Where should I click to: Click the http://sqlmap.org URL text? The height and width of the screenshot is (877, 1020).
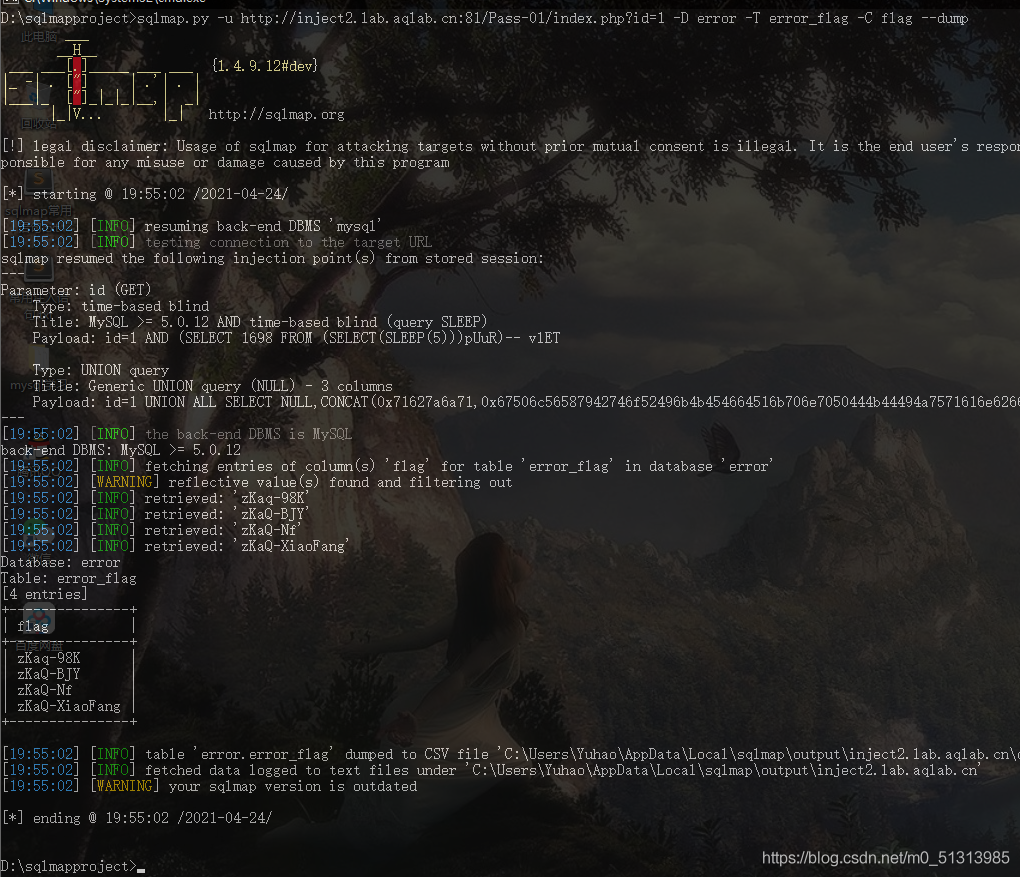pos(276,115)
